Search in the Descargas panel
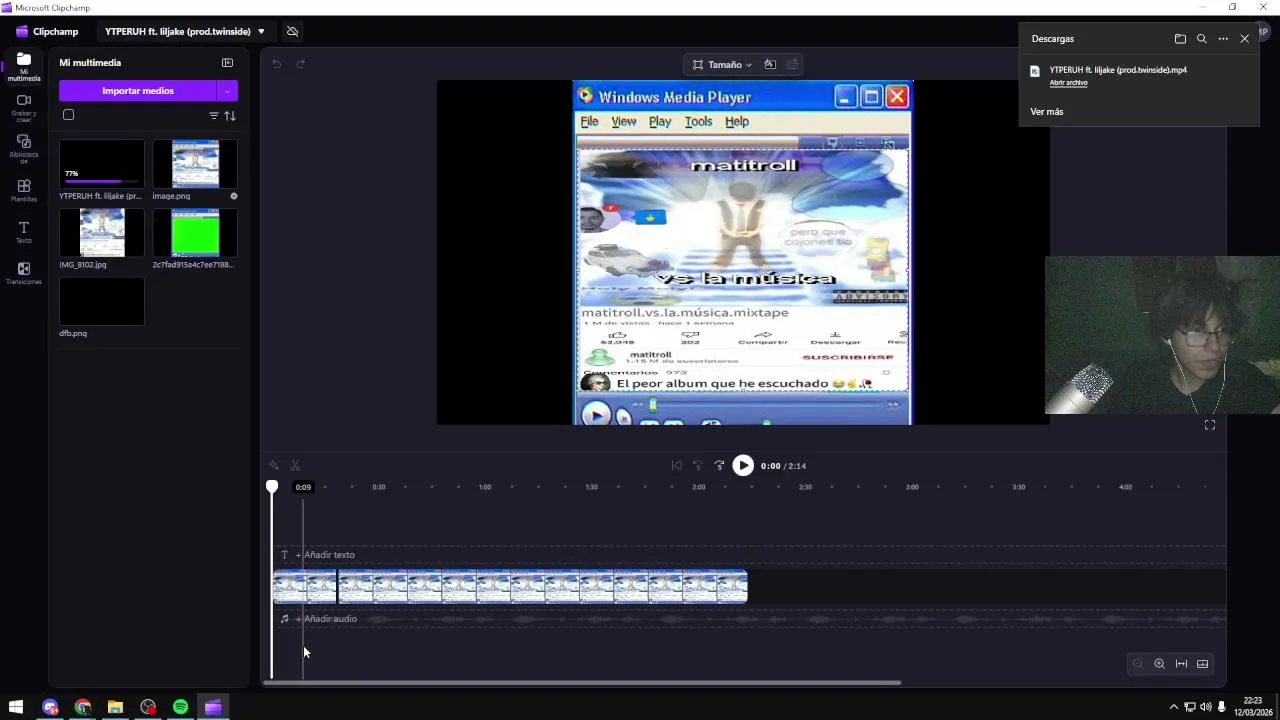Image resolution: width=1280 pixels, height=720 pixels. pos(1202,39)
